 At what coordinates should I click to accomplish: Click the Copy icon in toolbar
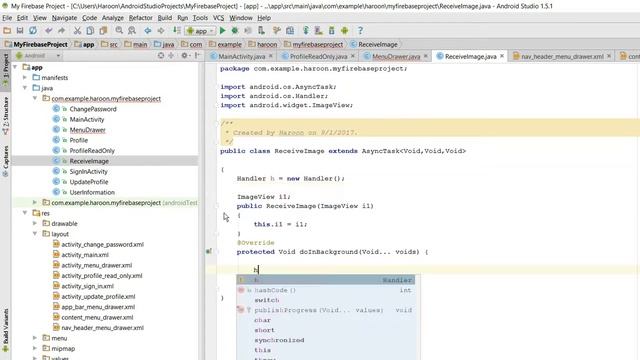(x=90, y=31)
